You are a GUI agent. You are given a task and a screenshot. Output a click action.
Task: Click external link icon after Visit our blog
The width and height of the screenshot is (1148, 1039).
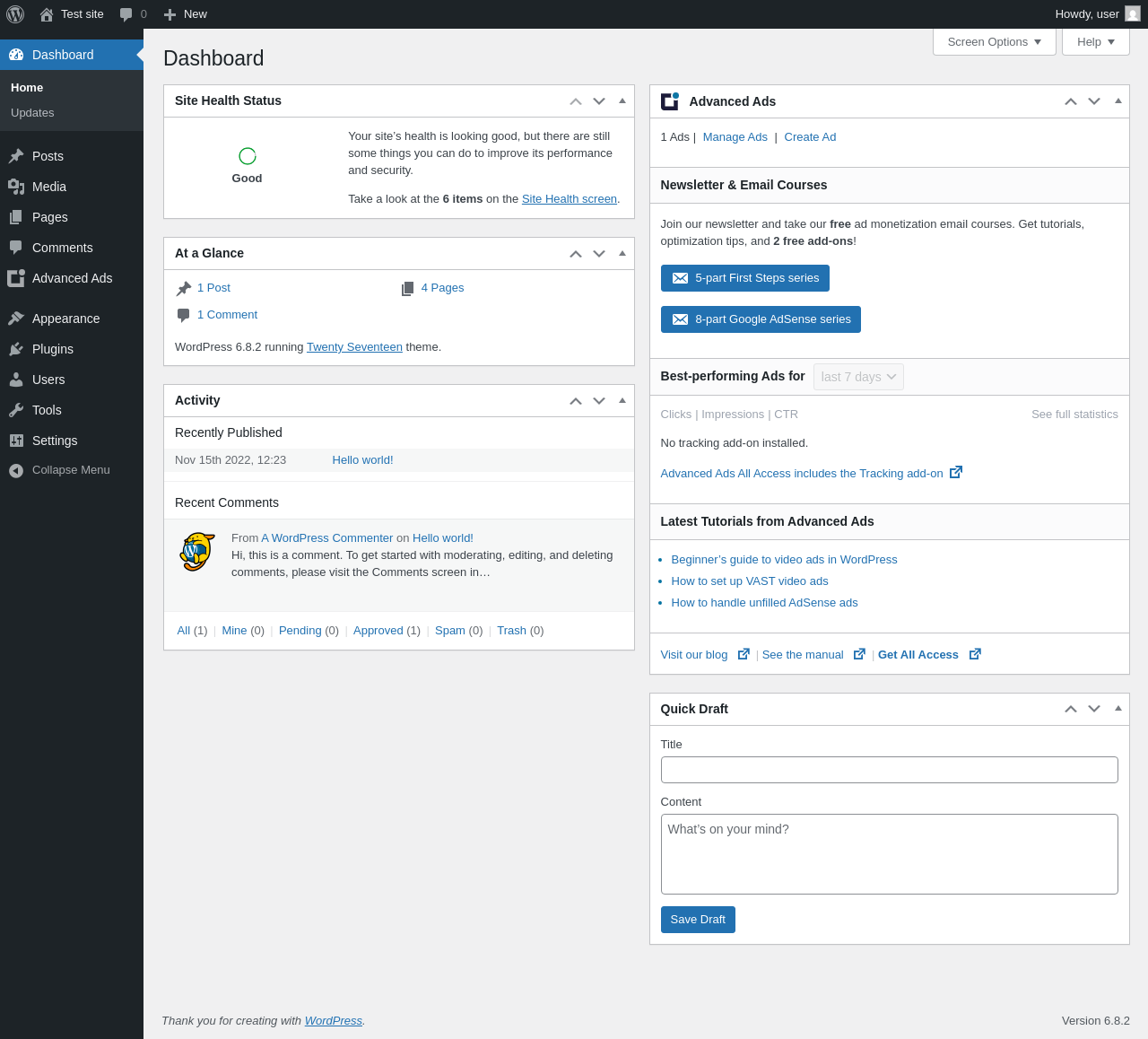pyautogui.click(x=744, y=654)
